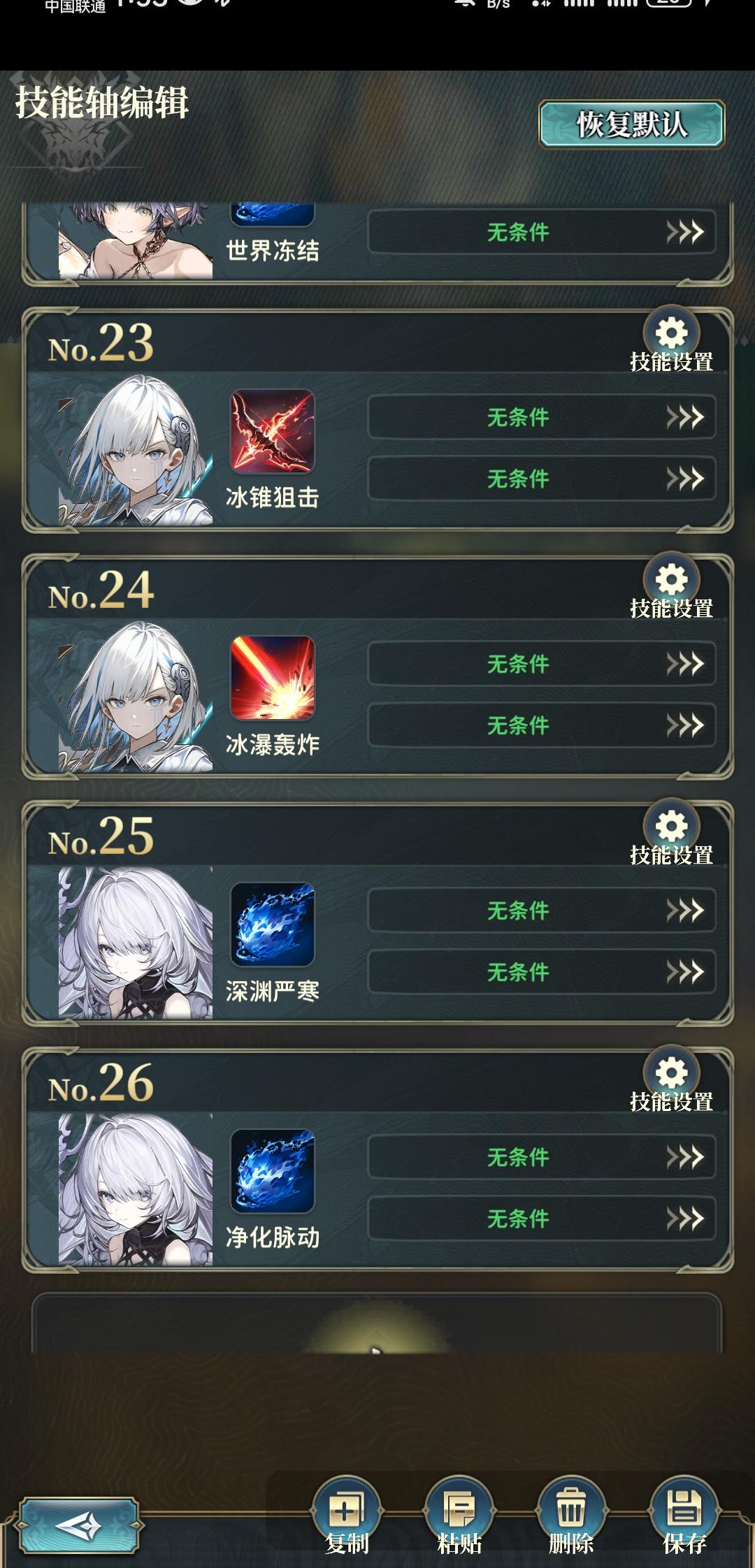Click the back arrow button
The image size is (755, 1568).
pos(78,1525)
